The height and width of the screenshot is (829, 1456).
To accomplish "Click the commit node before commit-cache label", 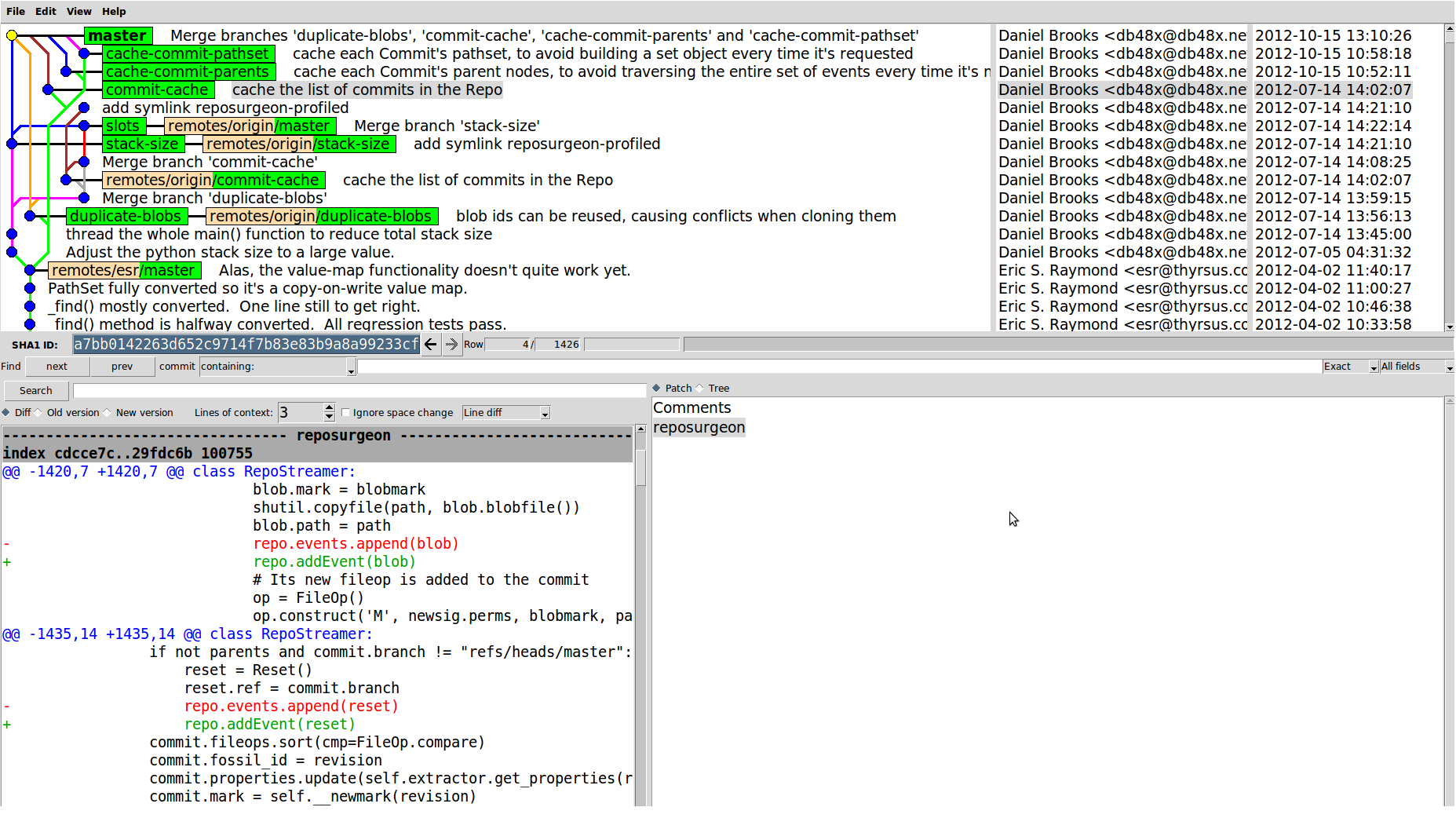I will (x=48, y=89).
